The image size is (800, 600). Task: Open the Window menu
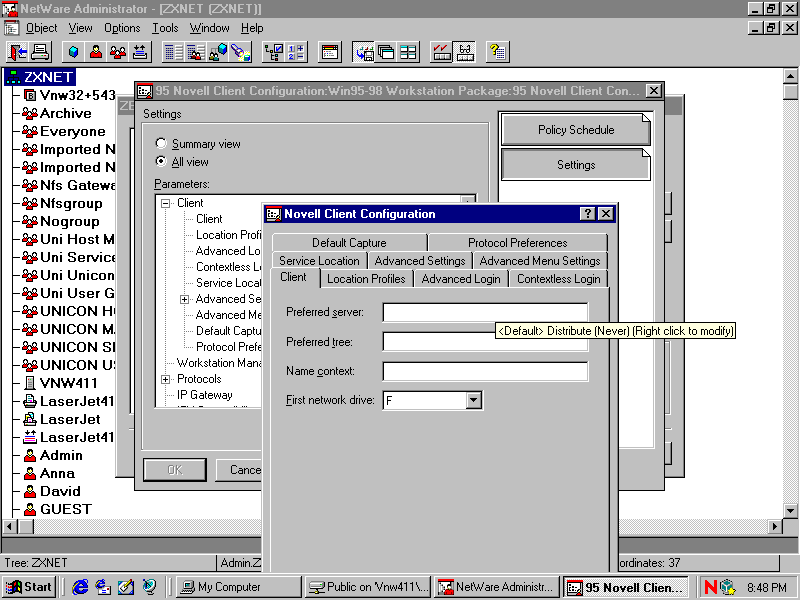tap(209, 28)
